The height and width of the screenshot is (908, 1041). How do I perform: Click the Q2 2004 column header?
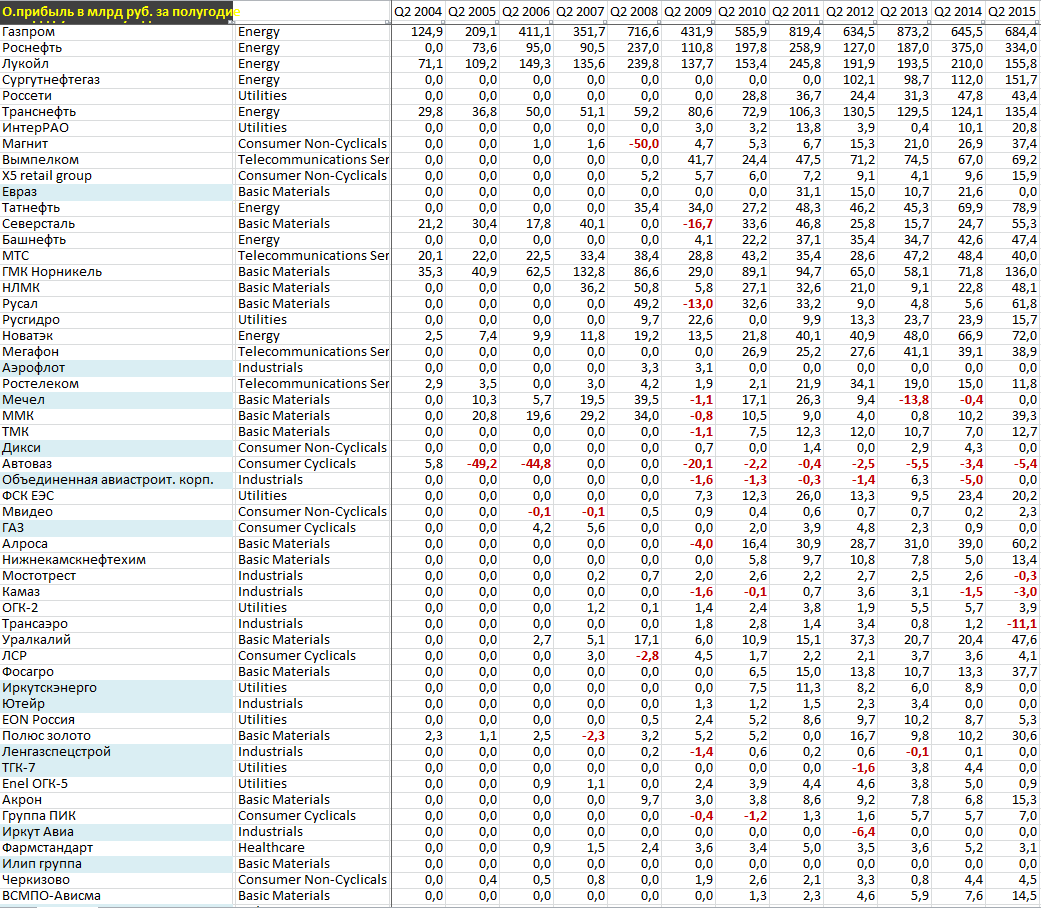coord(418,12)
